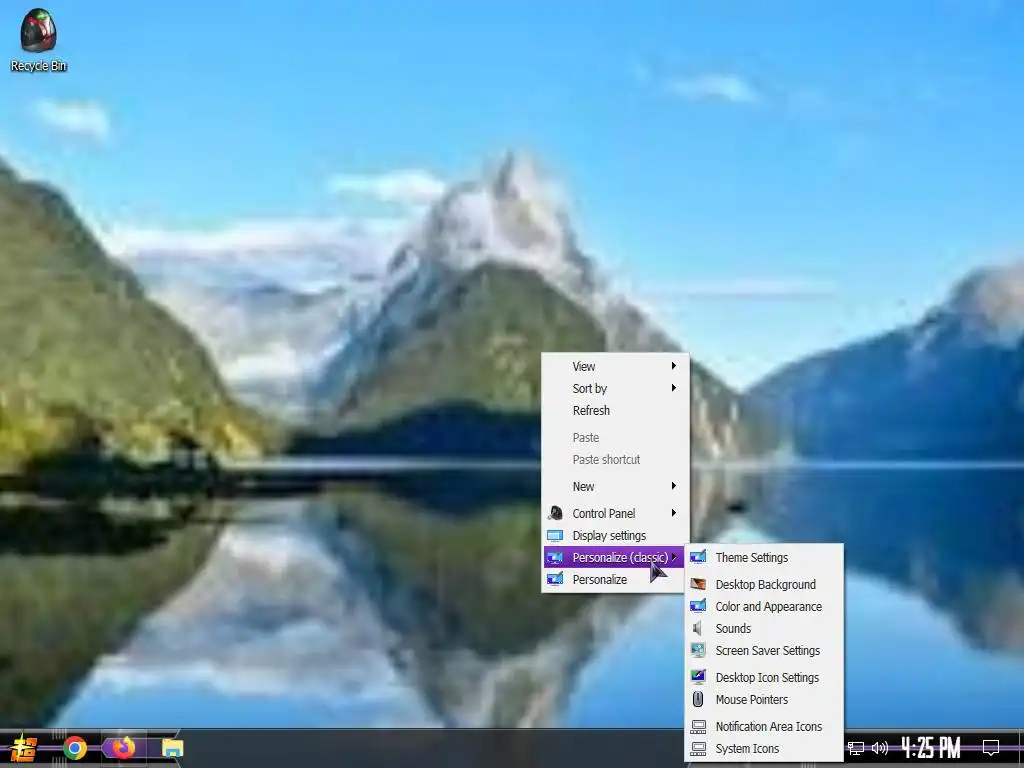Open Display settings from context menu
The height and width of the screenshot is (768, 1024).
point(615,536)
